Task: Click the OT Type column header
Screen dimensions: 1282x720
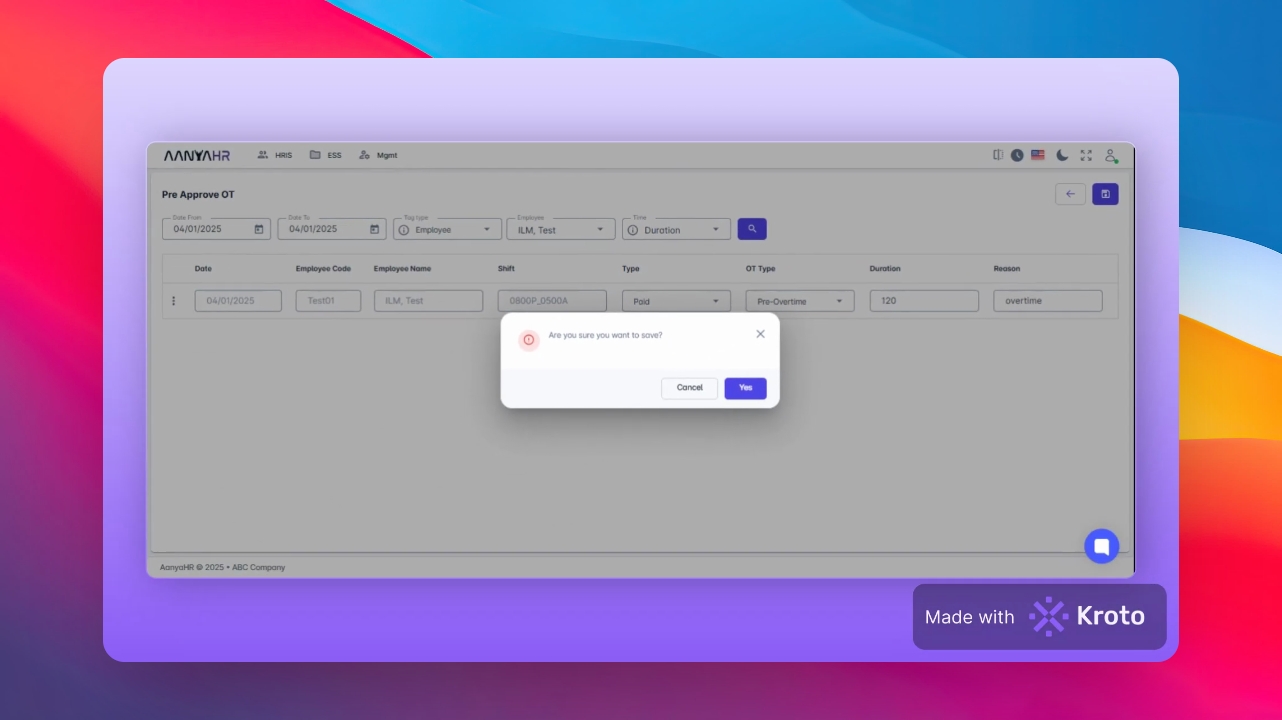Action: 760,269
